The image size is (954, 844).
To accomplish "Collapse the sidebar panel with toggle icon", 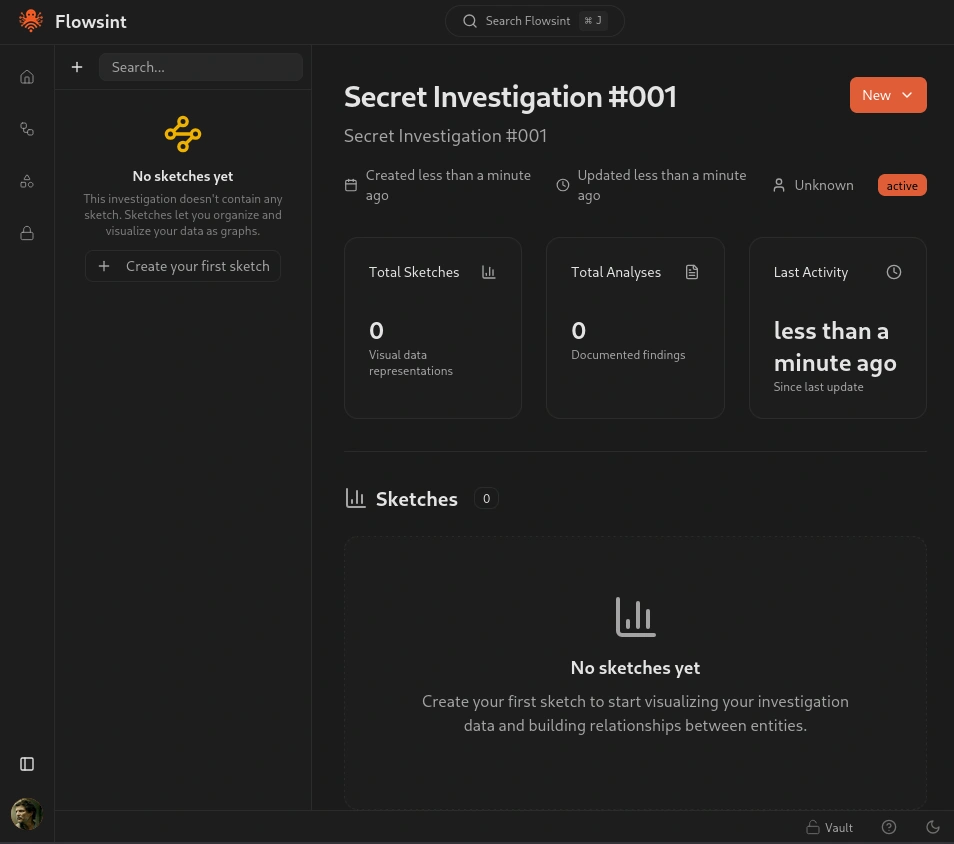I will [27, 764].
